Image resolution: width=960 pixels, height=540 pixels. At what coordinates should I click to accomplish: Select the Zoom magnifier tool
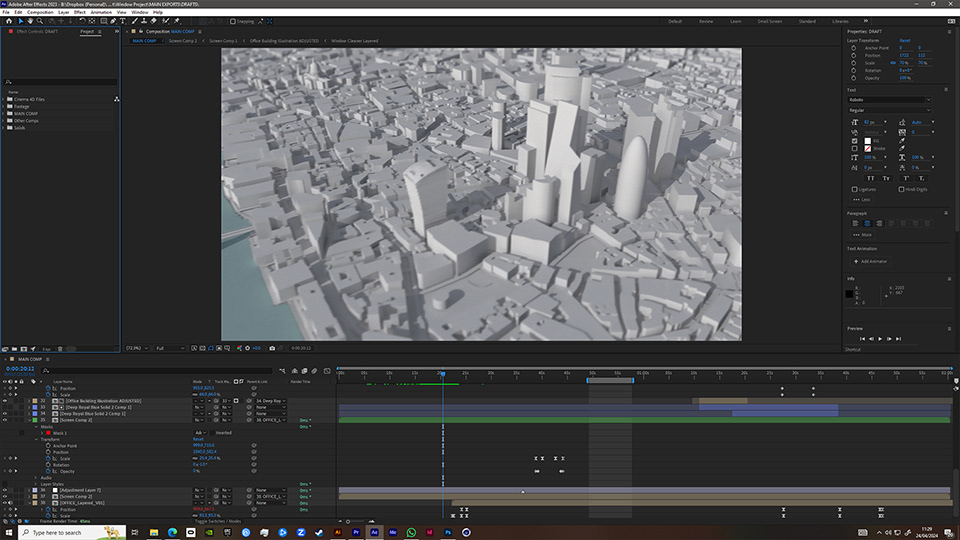coord(40,21)
